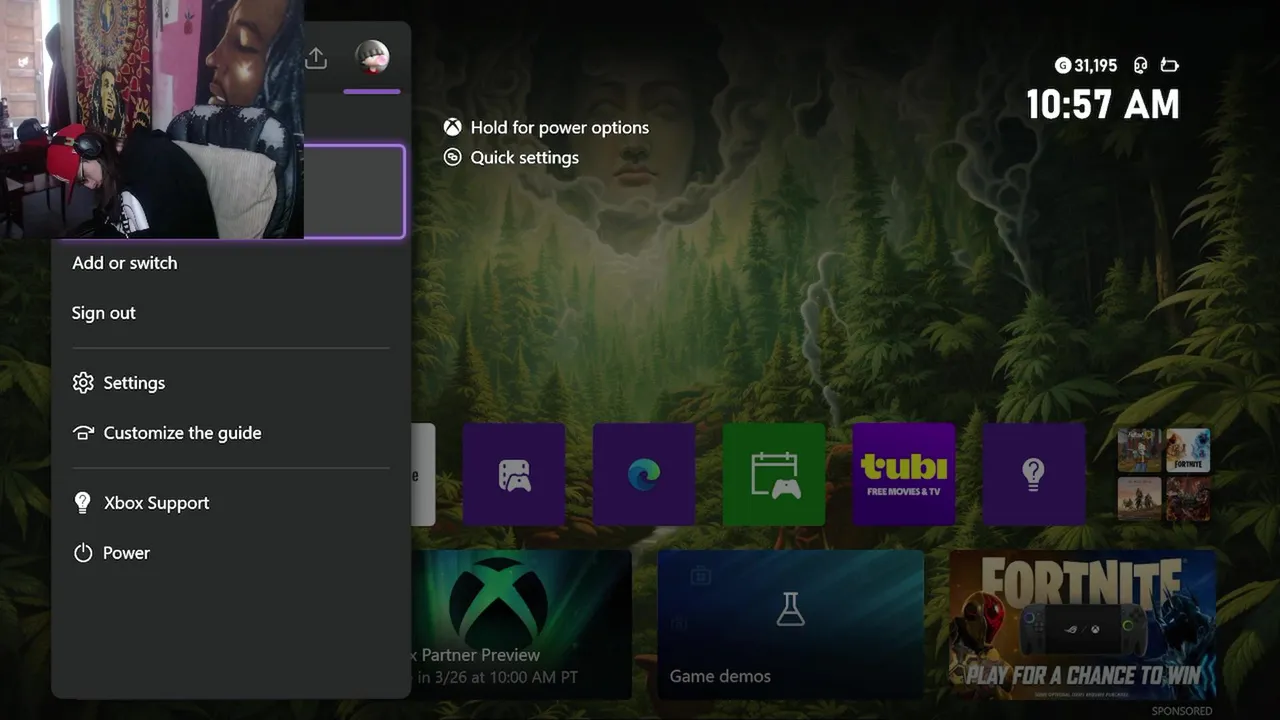Open Customize the guide option

pyautogui.click(x=182, y=433)
